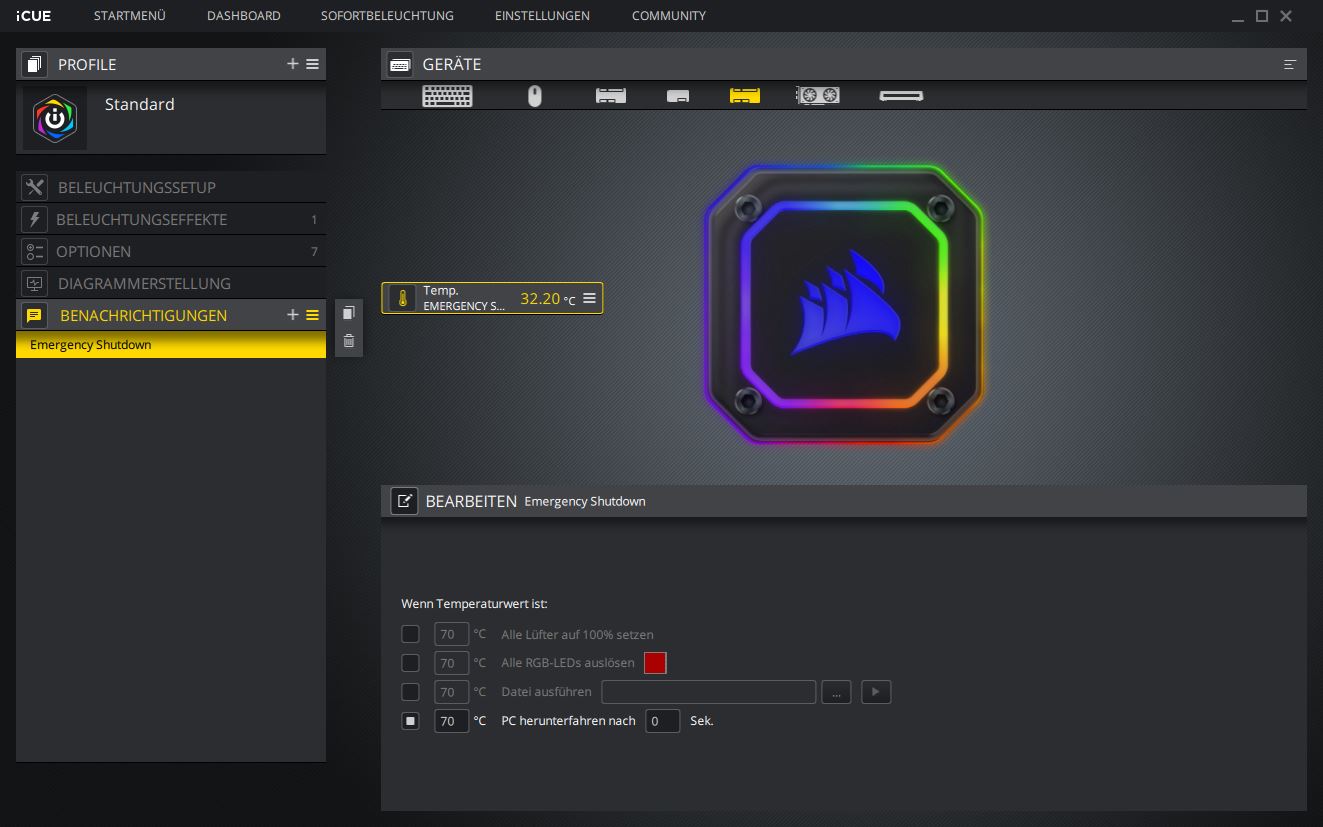Edit temperature field for Datei ausführen
This screenshot has width=1323, height=827.
pyautogui.click(x=451, y=692)
